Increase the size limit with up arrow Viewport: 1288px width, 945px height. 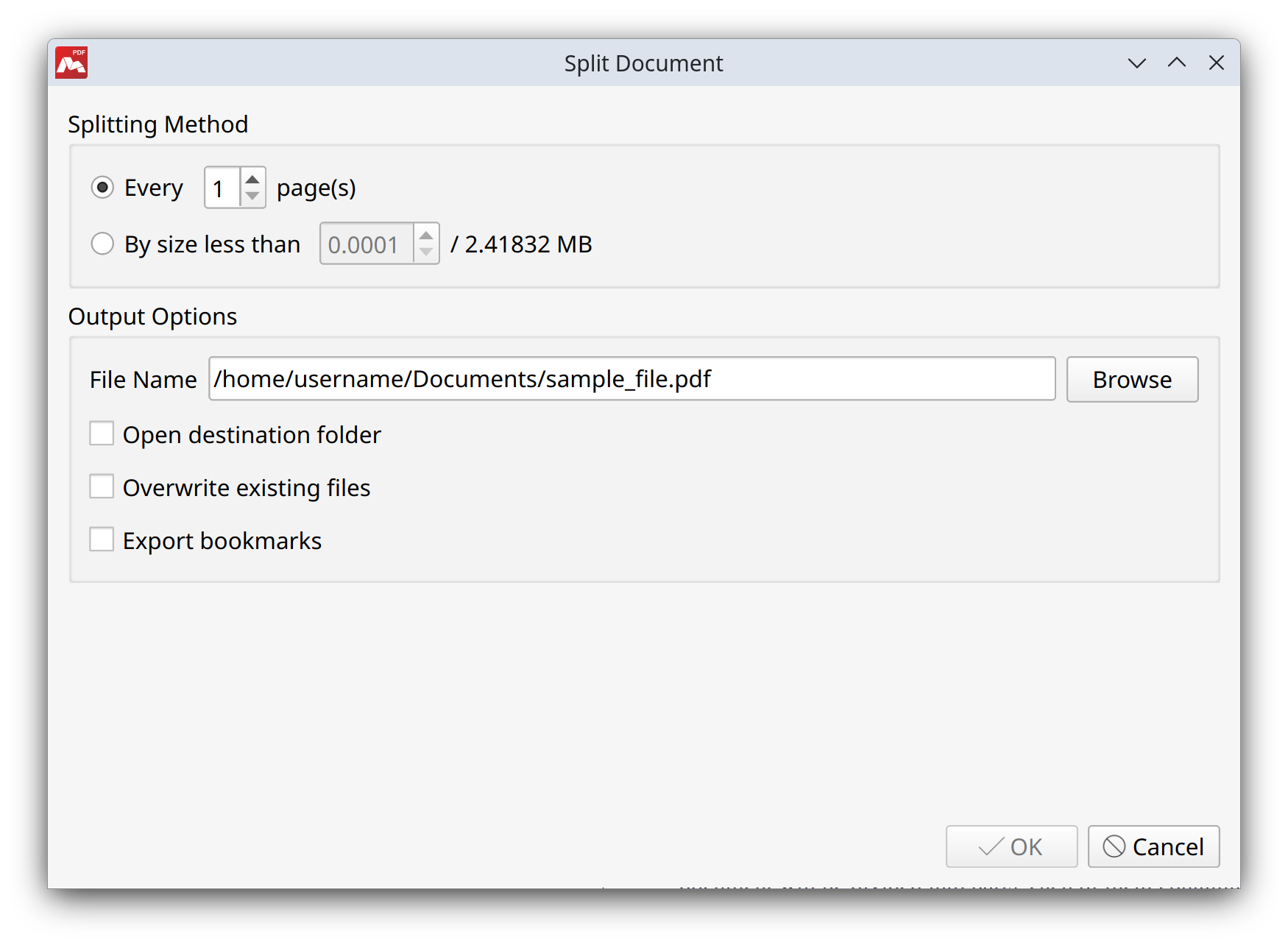pos(426,235)
